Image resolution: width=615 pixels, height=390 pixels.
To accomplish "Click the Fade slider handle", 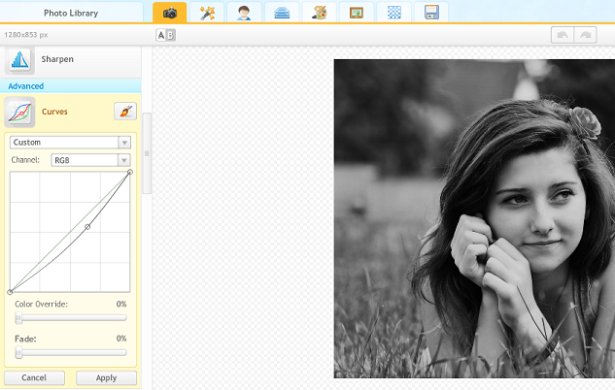I will pos(18,353).
